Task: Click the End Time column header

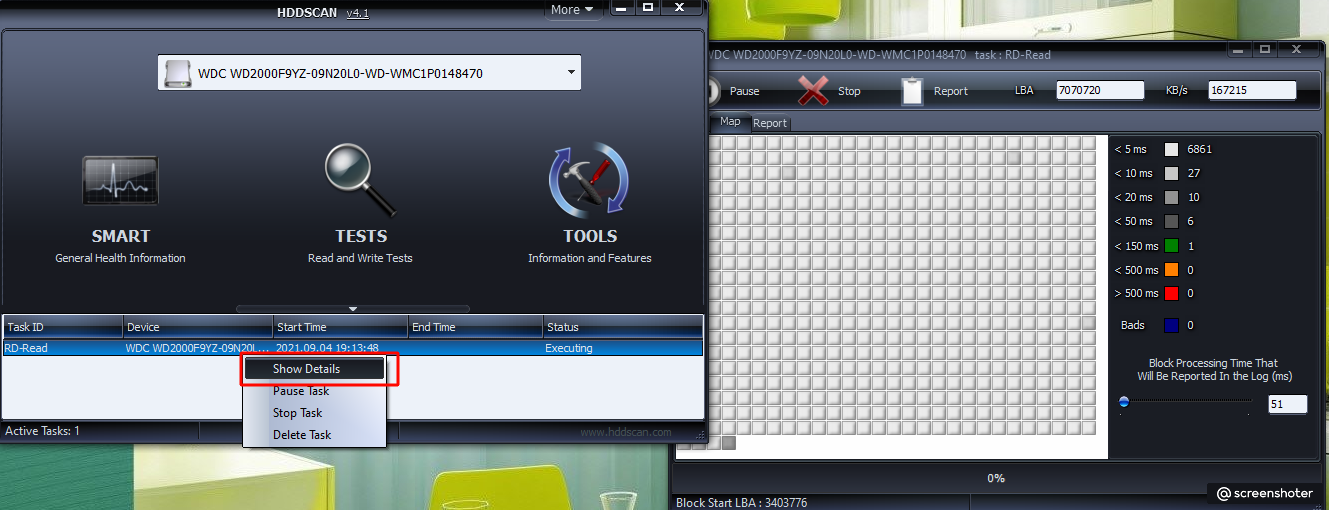Action: pos(475,327)
